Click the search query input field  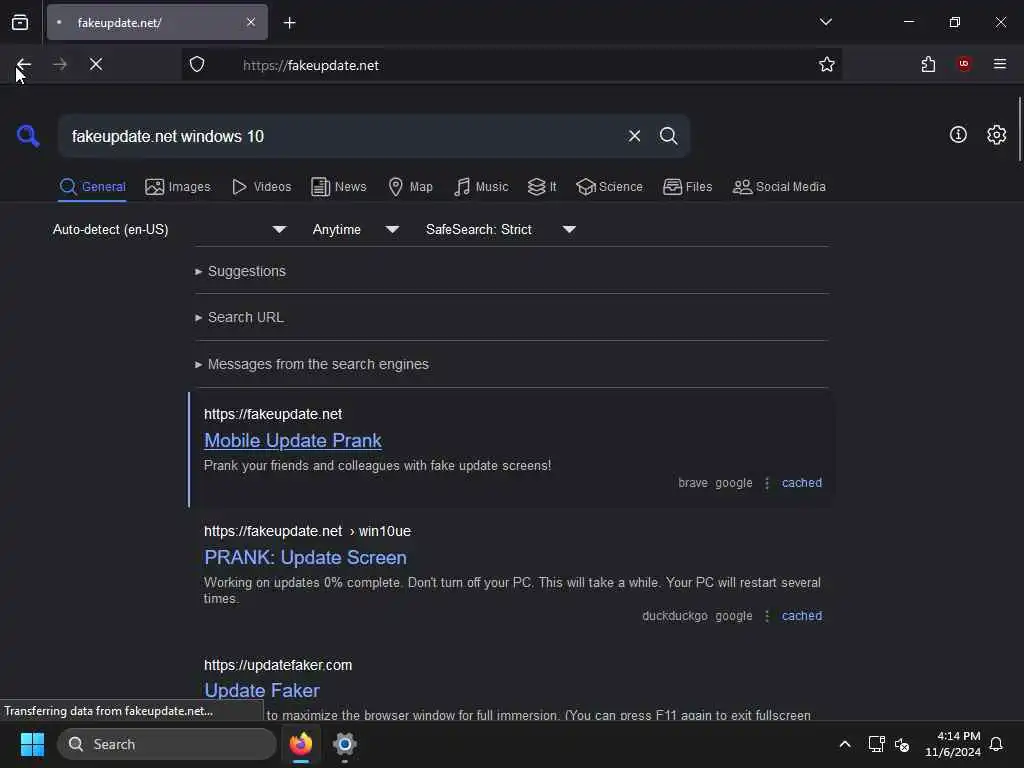(x=340, y=136)
